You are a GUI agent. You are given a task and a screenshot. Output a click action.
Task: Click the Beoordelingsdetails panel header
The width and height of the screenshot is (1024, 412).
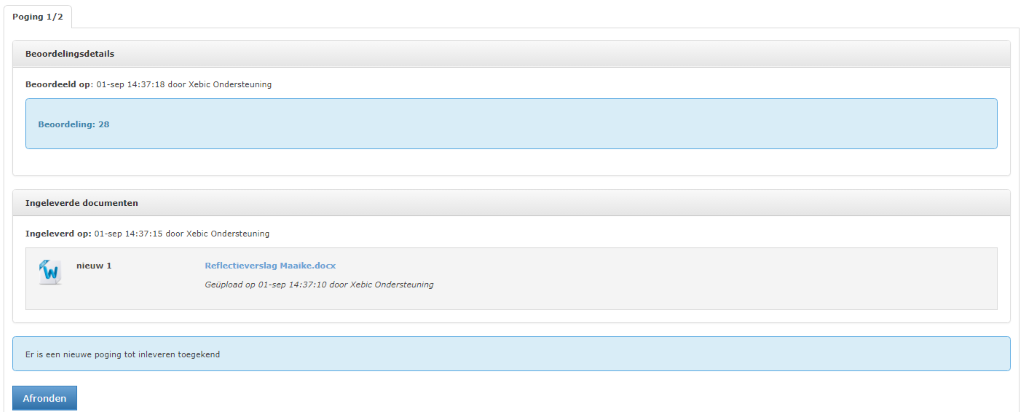point(511,54)
